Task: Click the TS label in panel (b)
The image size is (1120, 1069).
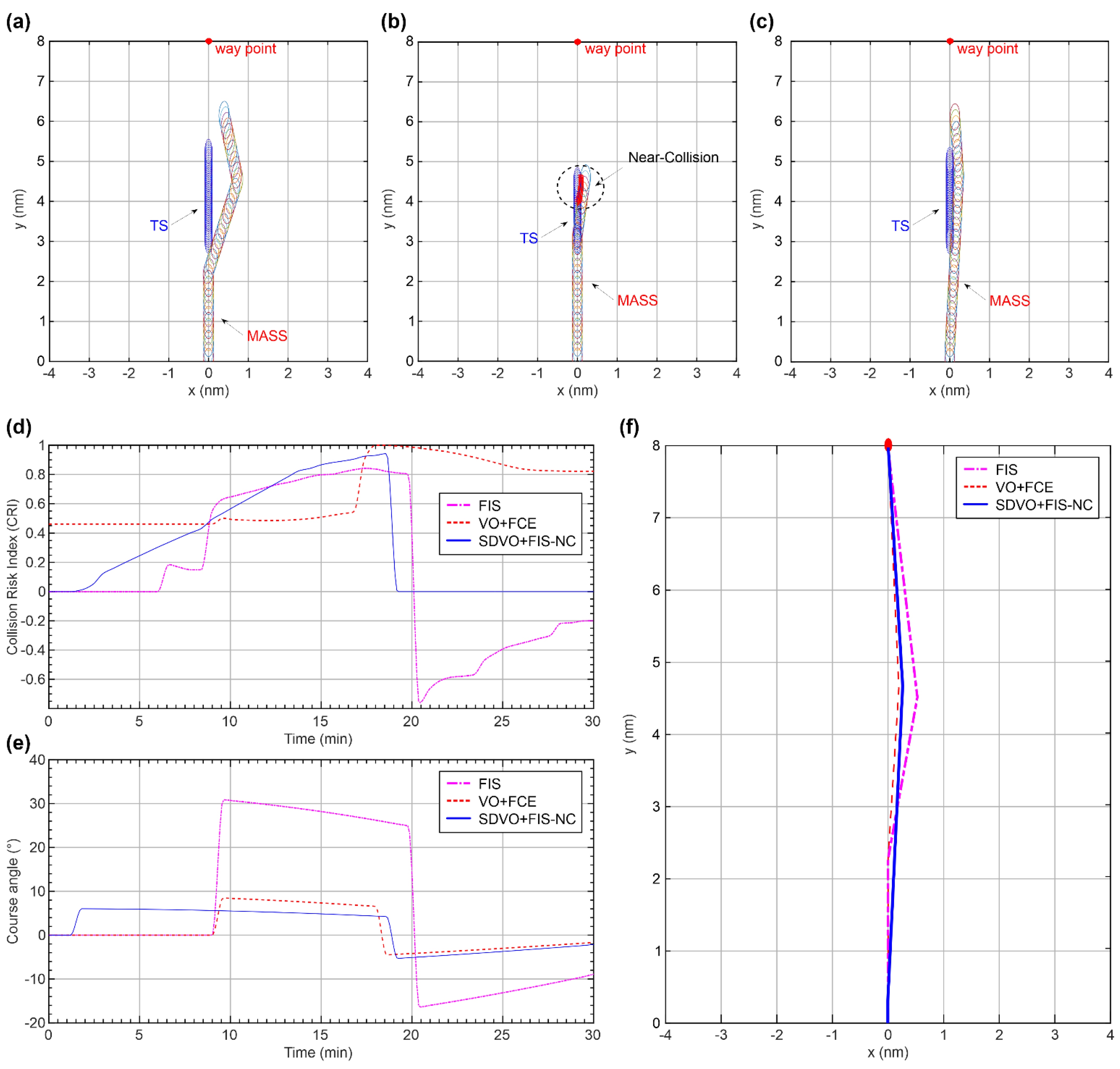Action: [528, 238]
